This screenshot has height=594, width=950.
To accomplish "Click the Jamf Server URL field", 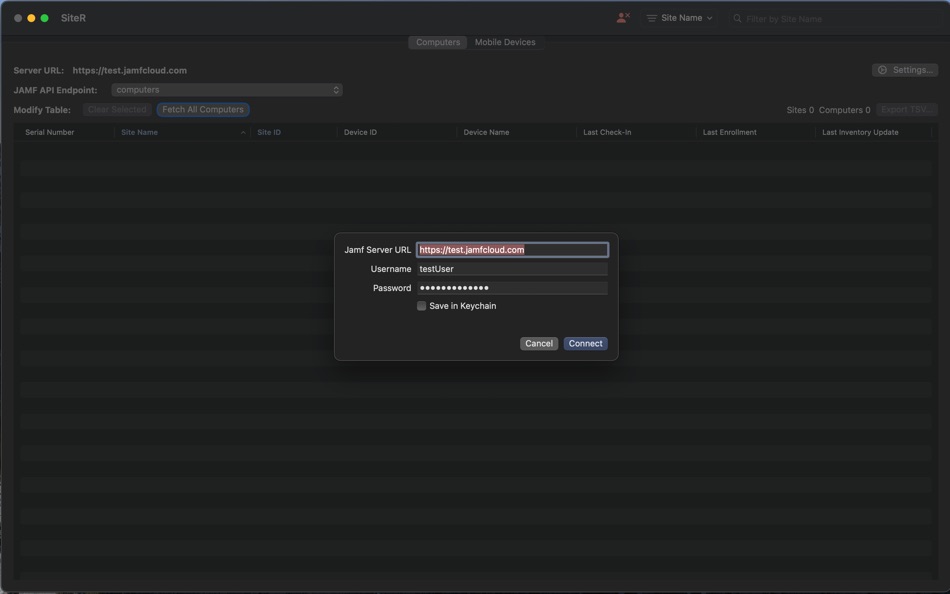I will click(x=513, y=250).
